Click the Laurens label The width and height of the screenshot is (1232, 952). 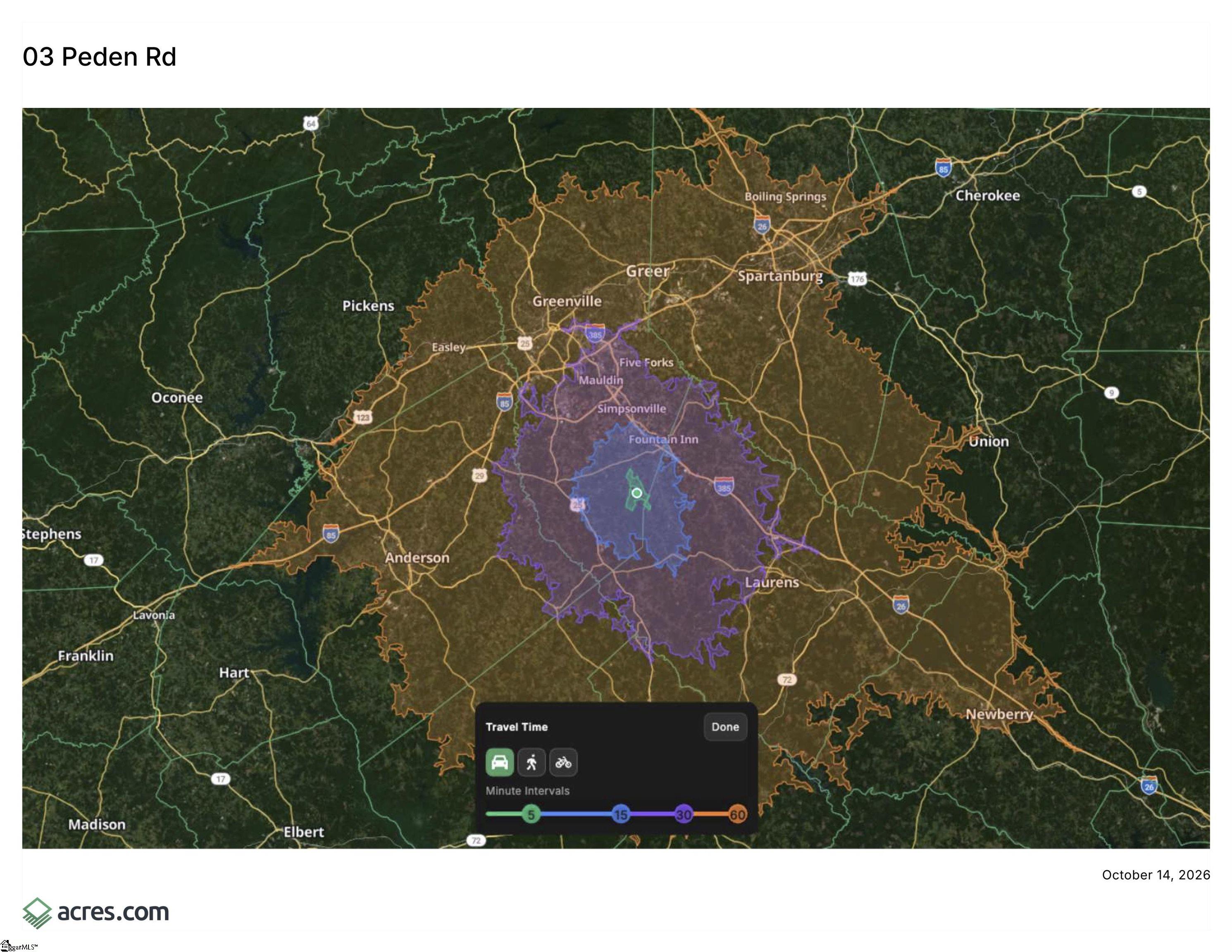[x=772, y=582]
